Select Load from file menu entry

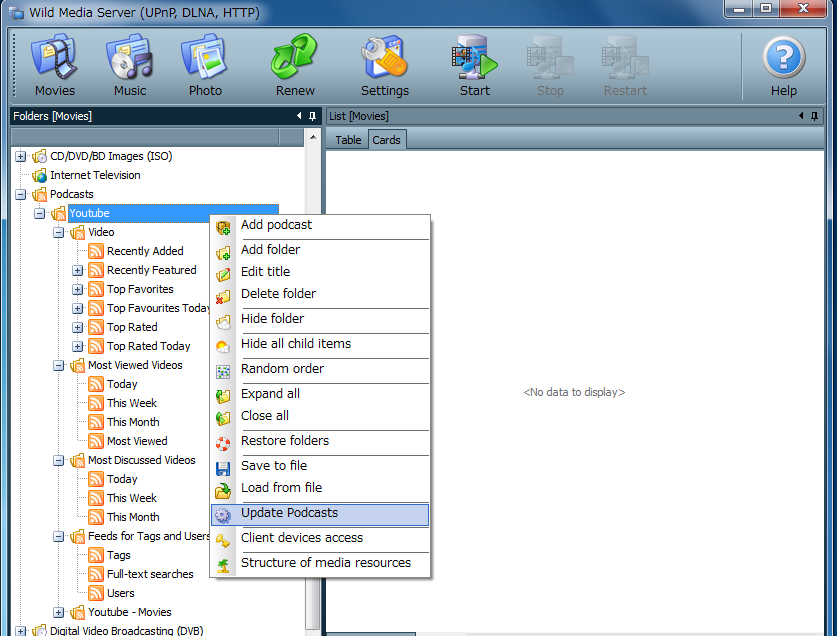coord(320,488)
